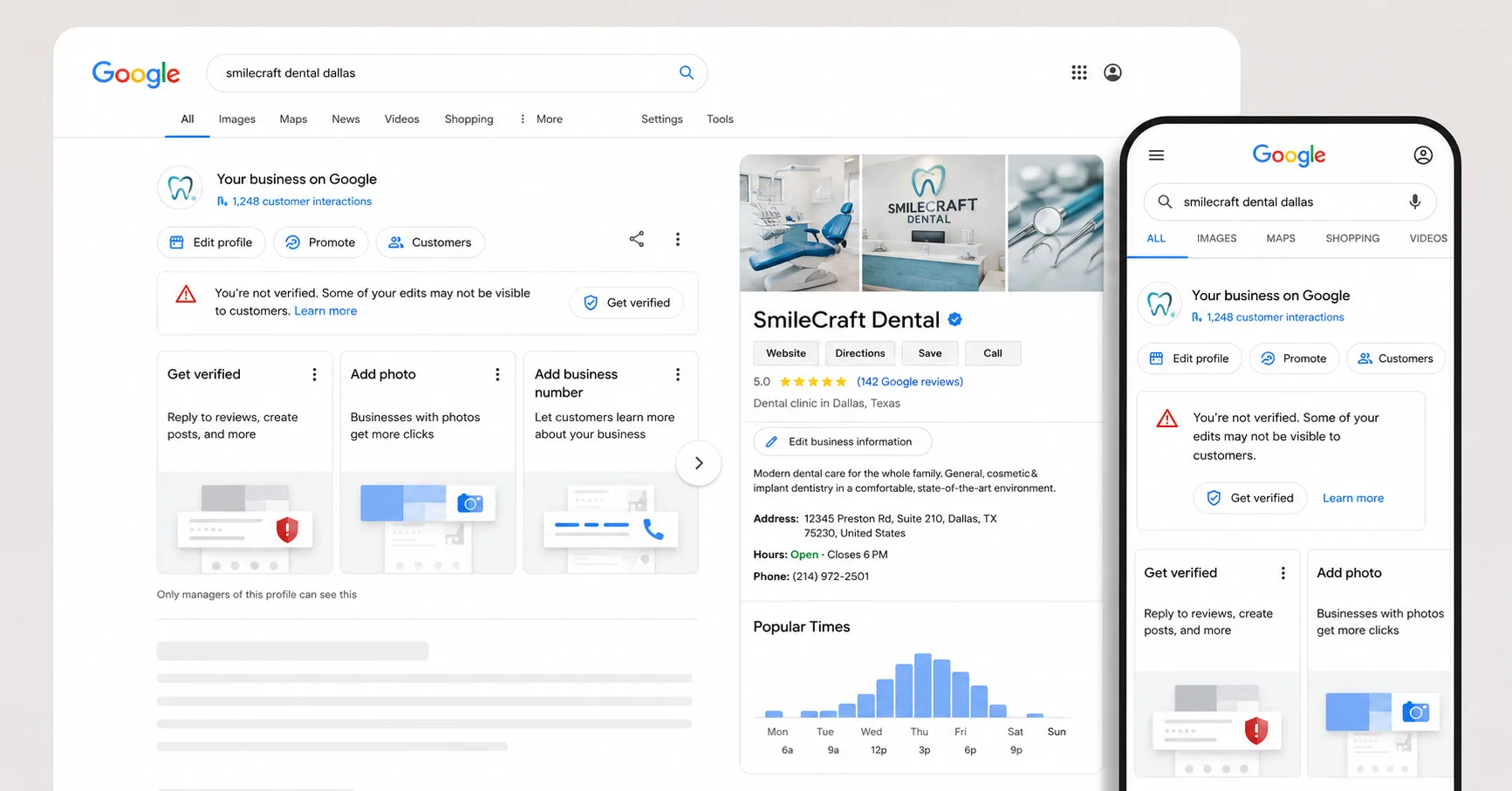Image resolution: width=1512 pixels, height=791 pixels.
Task: Click the next arrow on the card carousel
Action: [699, 463]
